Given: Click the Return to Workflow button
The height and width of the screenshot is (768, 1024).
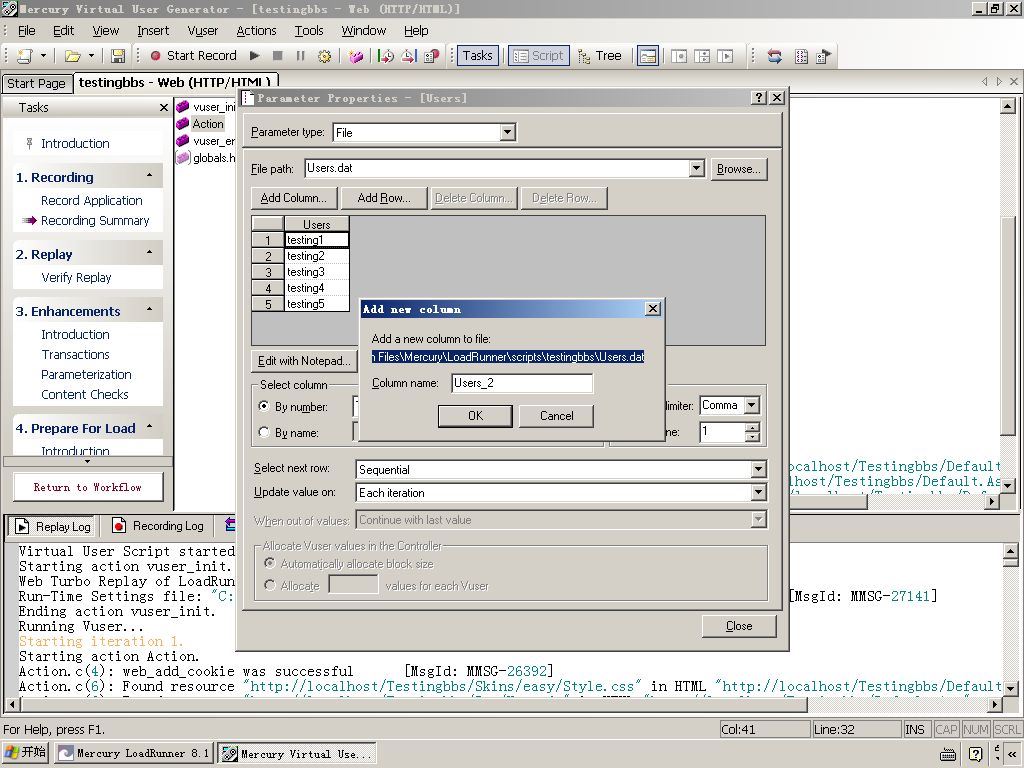Looking at the screenshot, I should coord(88,487).
